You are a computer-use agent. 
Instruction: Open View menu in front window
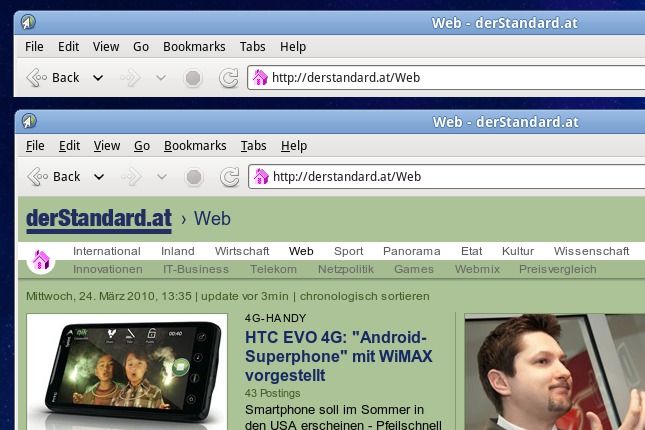[107, 146]
